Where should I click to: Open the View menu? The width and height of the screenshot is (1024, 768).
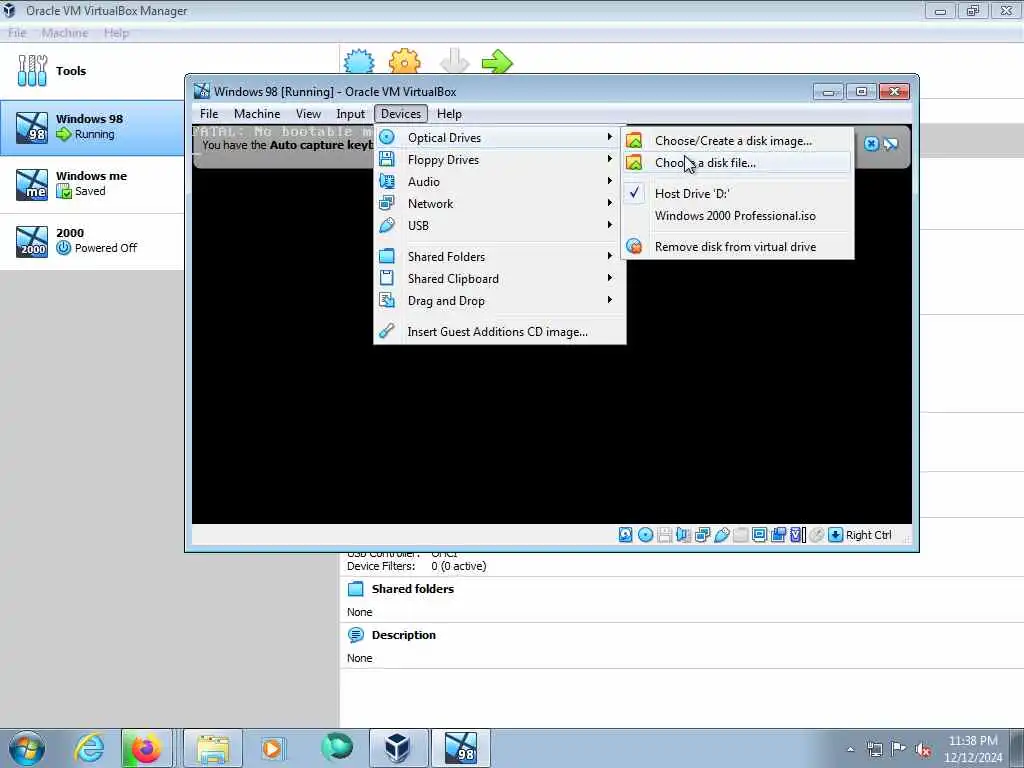308,114
